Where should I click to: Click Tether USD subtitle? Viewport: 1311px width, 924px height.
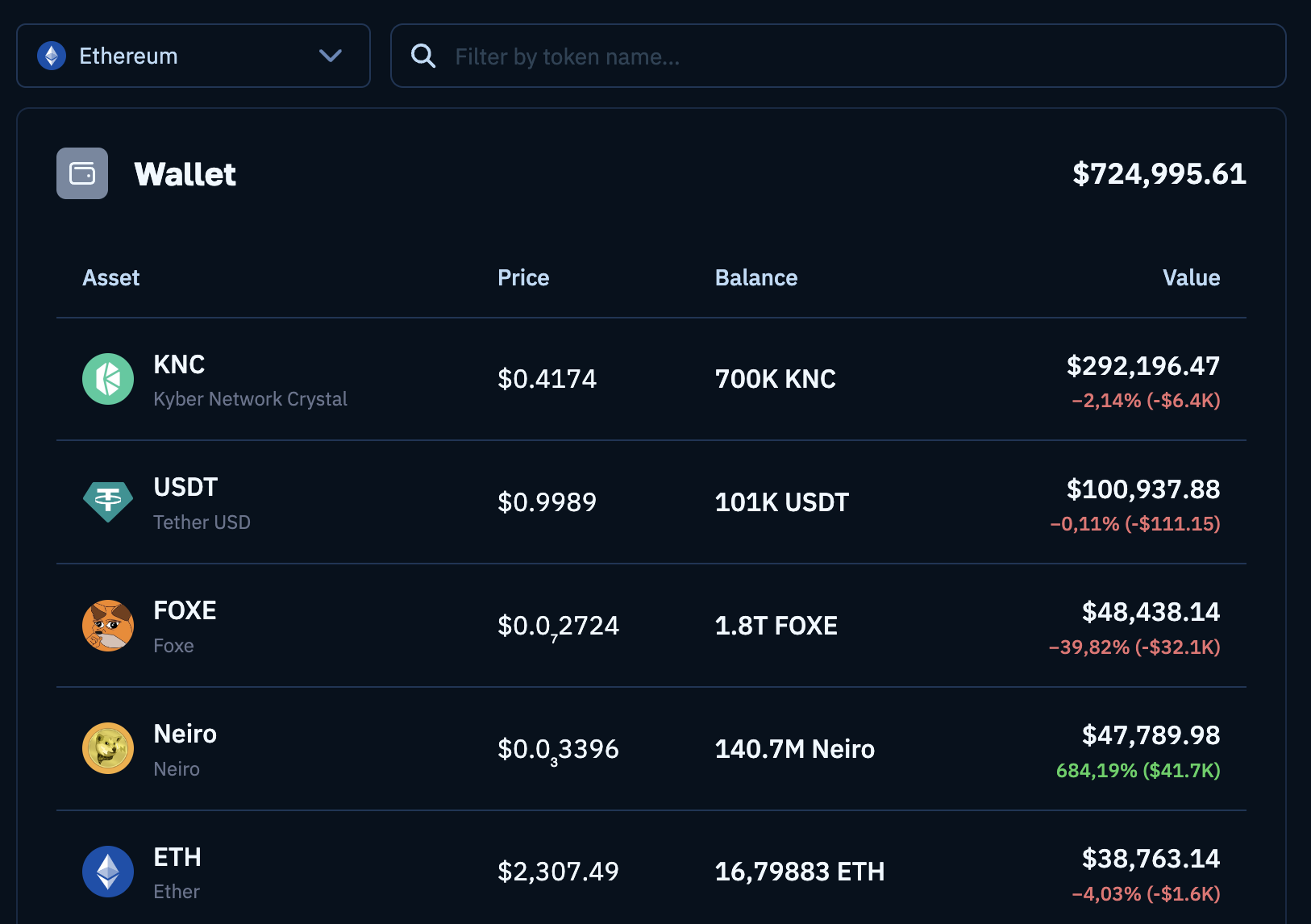click(x=202, y=522)
